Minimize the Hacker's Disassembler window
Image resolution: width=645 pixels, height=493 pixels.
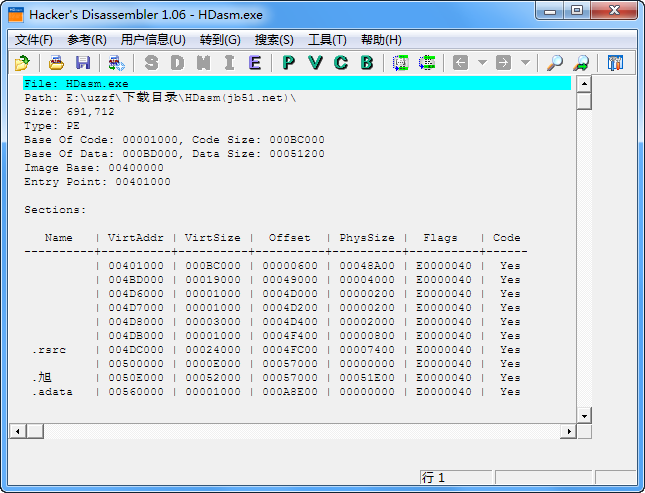coord(550,11)
